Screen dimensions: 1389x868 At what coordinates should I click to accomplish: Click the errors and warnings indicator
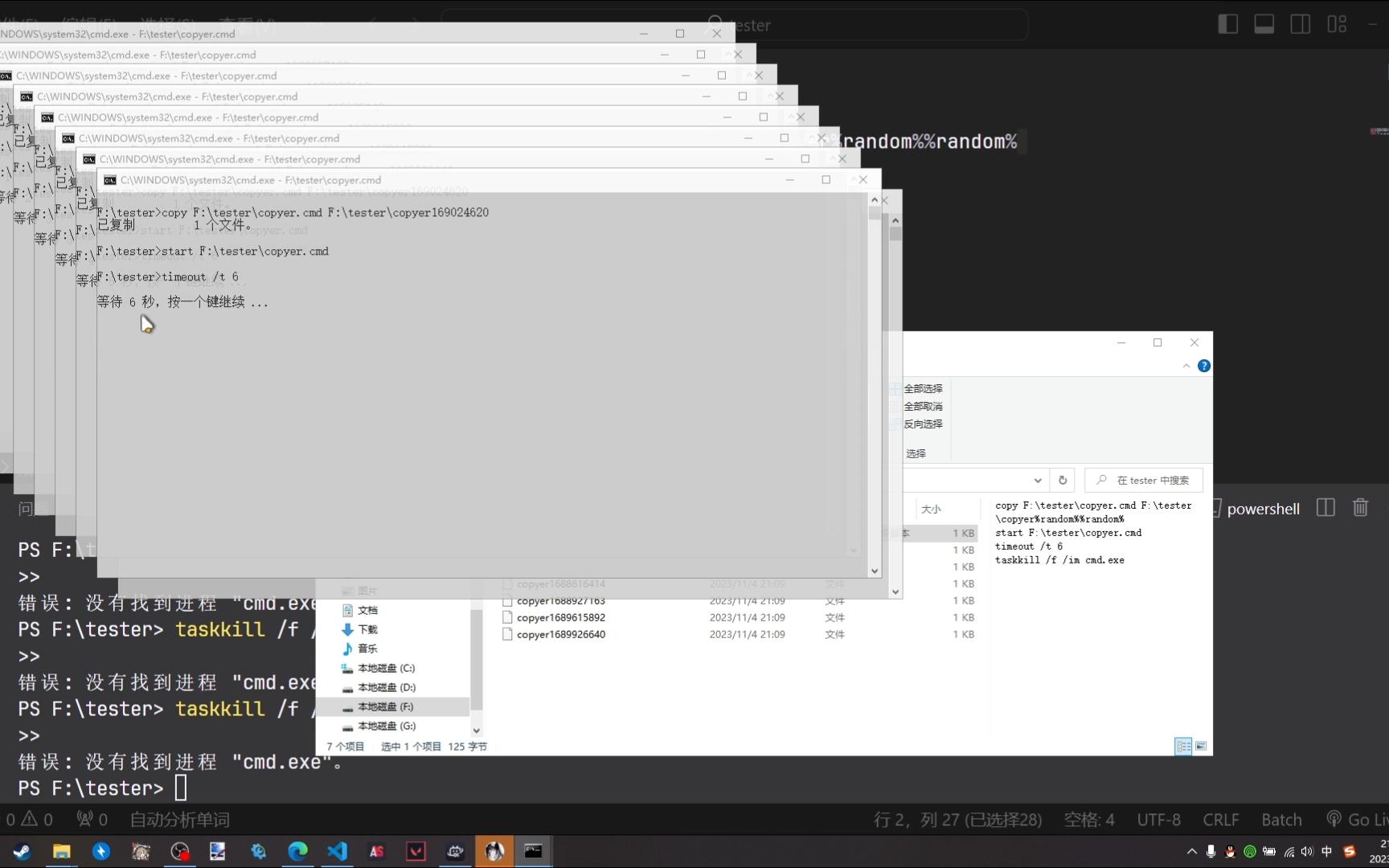(28, 819)
